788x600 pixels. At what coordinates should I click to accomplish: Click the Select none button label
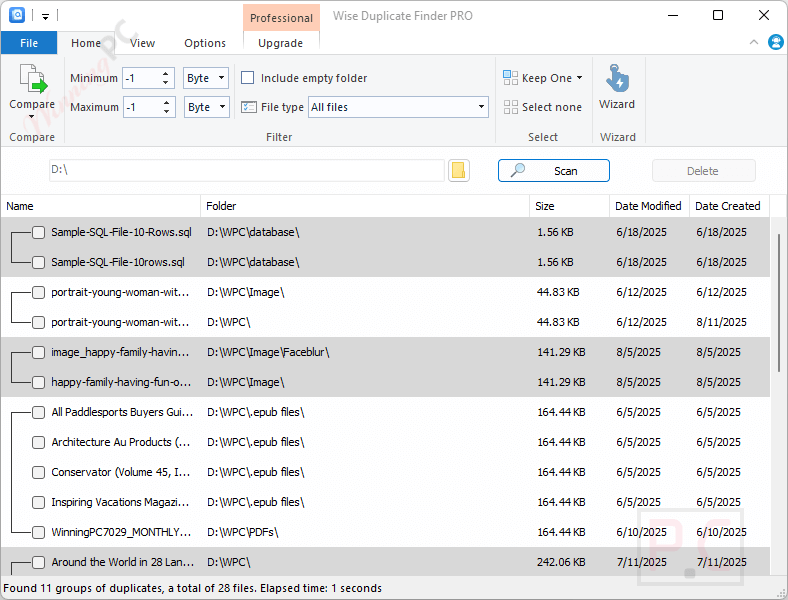click(551, 107)
